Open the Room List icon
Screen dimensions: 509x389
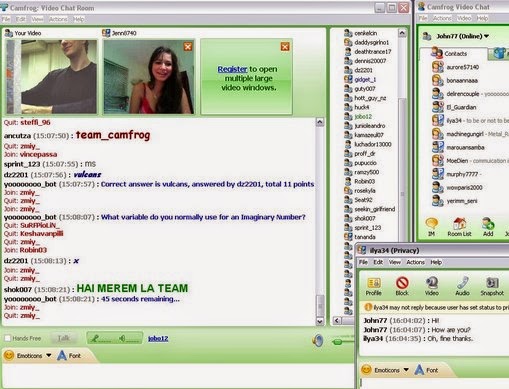coord(459,227)
